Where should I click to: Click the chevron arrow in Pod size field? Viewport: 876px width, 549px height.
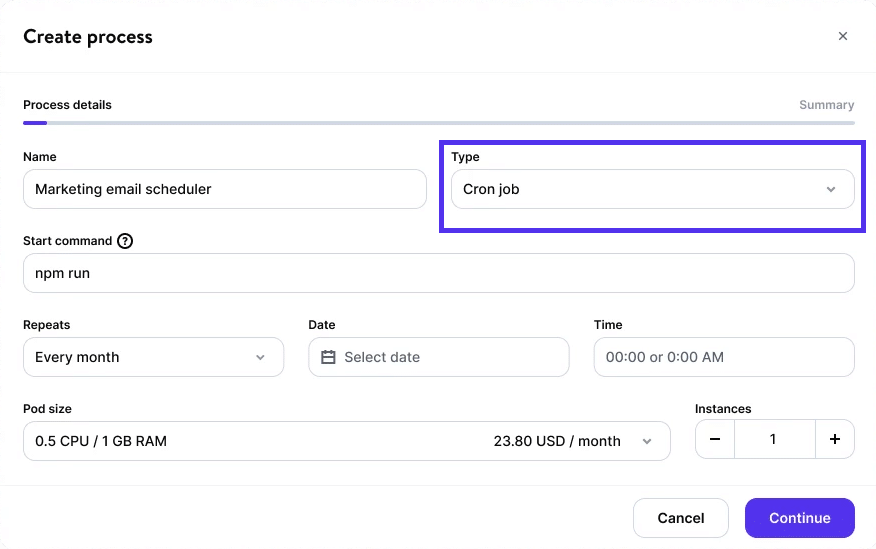[x=647, y=441]
